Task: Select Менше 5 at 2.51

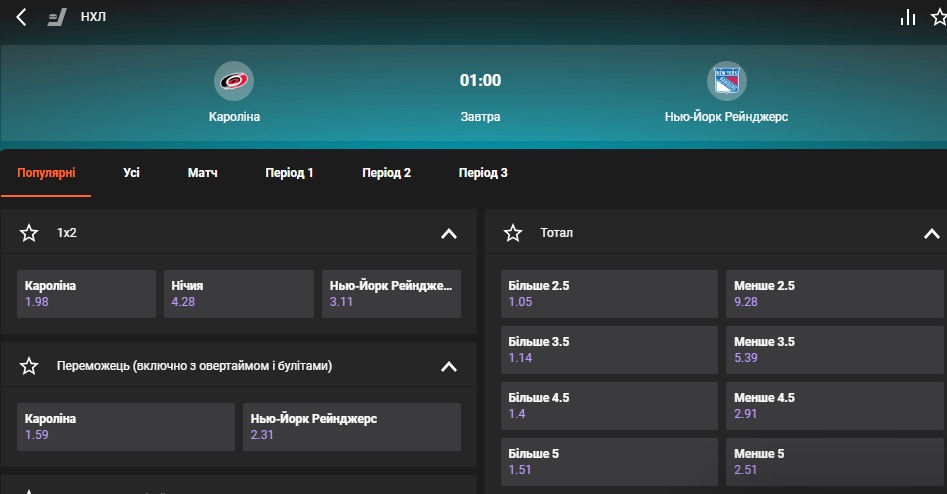Action: tap(835, 462)
